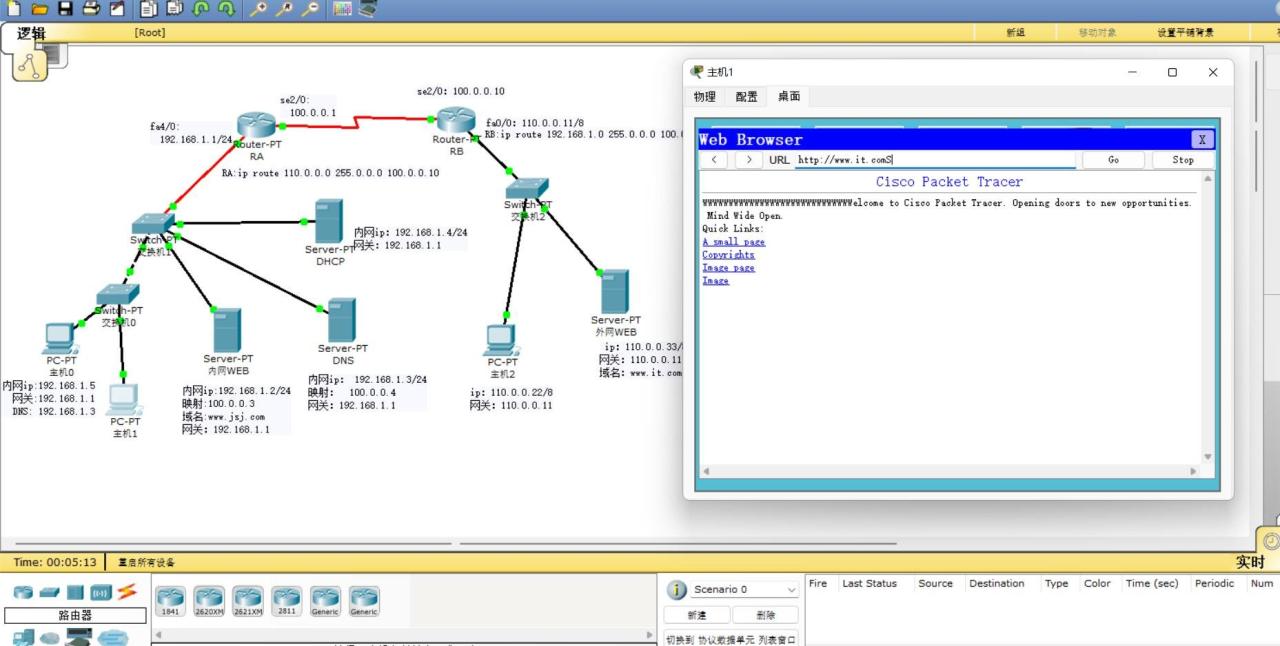Screen dimensions: 1280x646
Task: Open the 'A small page' link
Action: pyautogui.click(x=733, y=242)
